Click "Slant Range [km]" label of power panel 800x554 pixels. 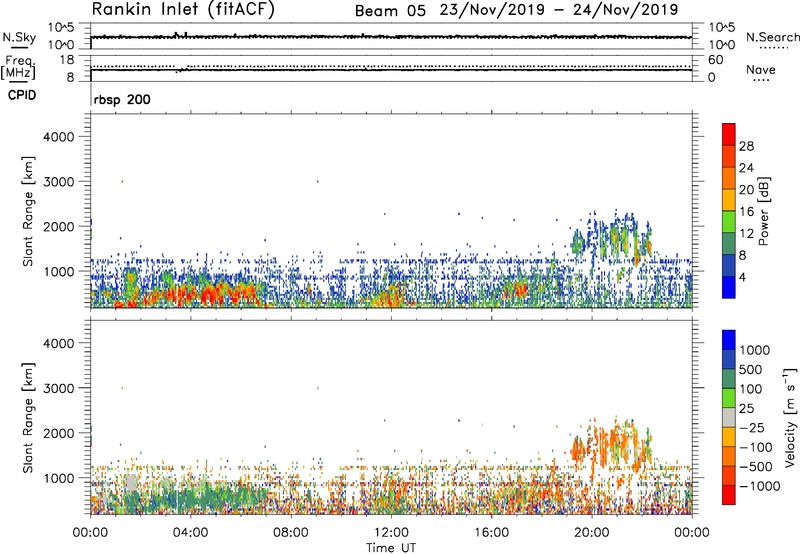28,211
